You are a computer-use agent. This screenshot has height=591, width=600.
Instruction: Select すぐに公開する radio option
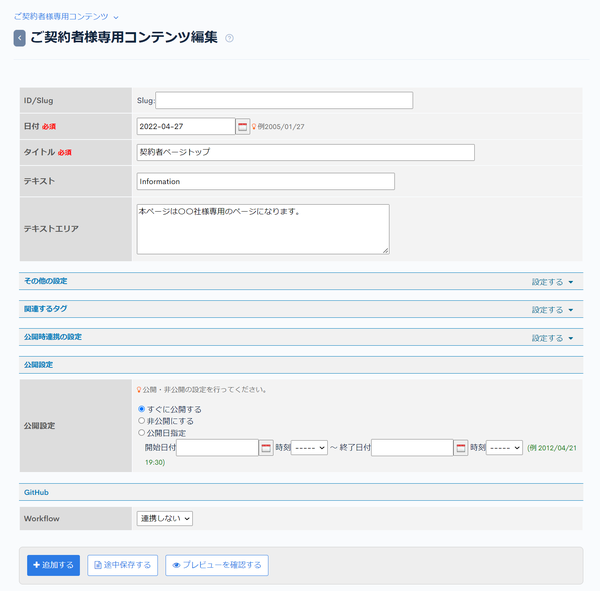click(x=142, y=409)
